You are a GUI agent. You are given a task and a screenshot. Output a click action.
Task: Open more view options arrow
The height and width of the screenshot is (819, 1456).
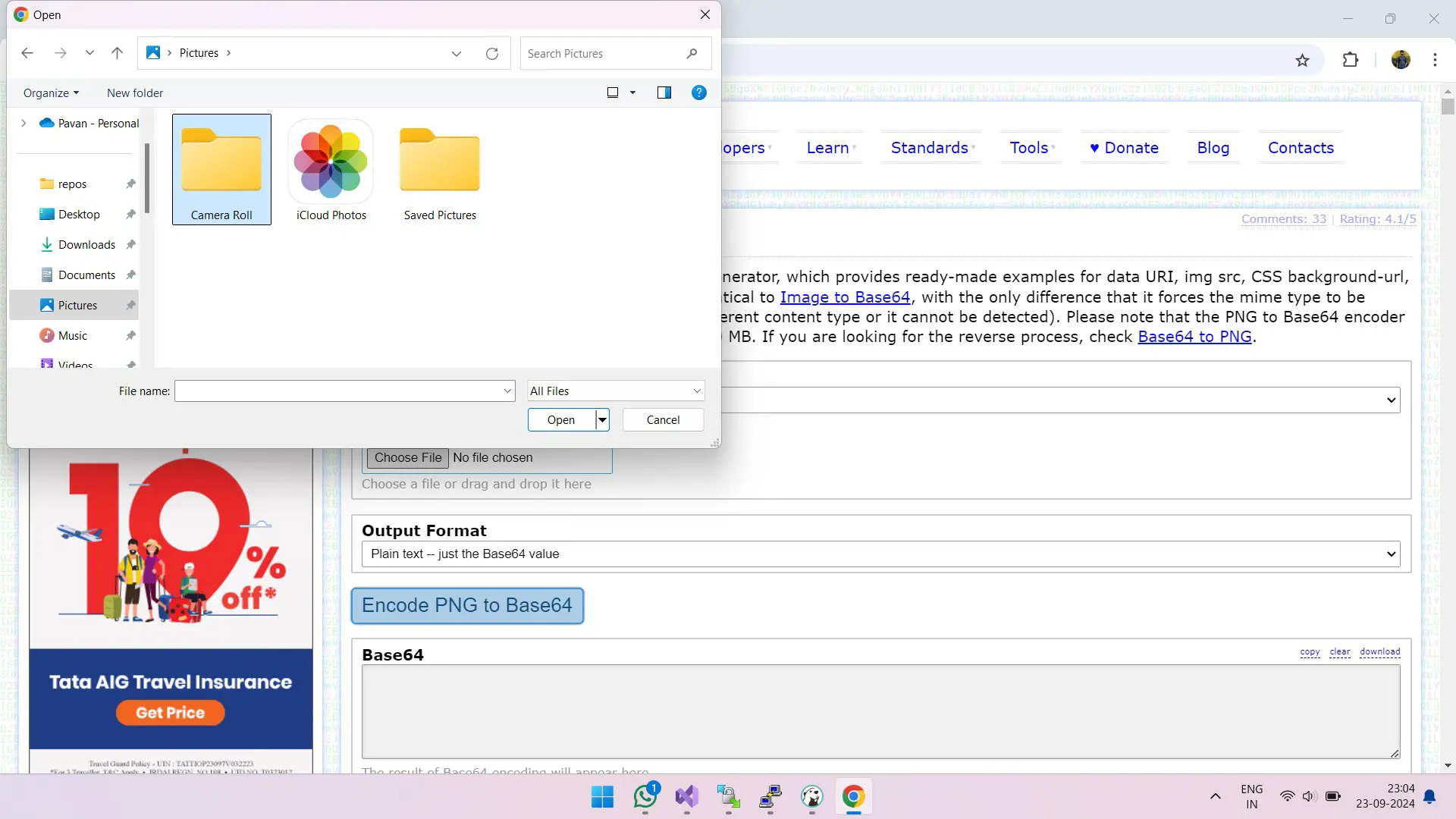pos(632,93)
